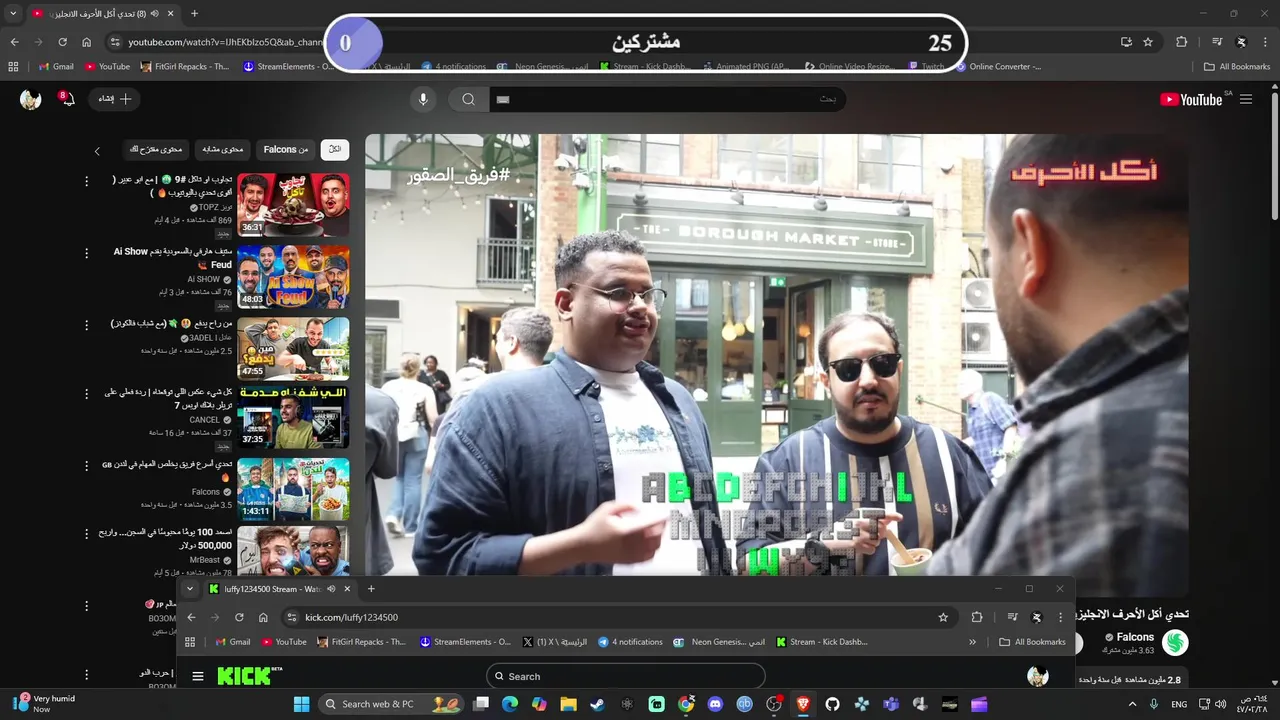Show hidden system tray icons
The width and height of the screenshot is (1280, 720).
1132,704
